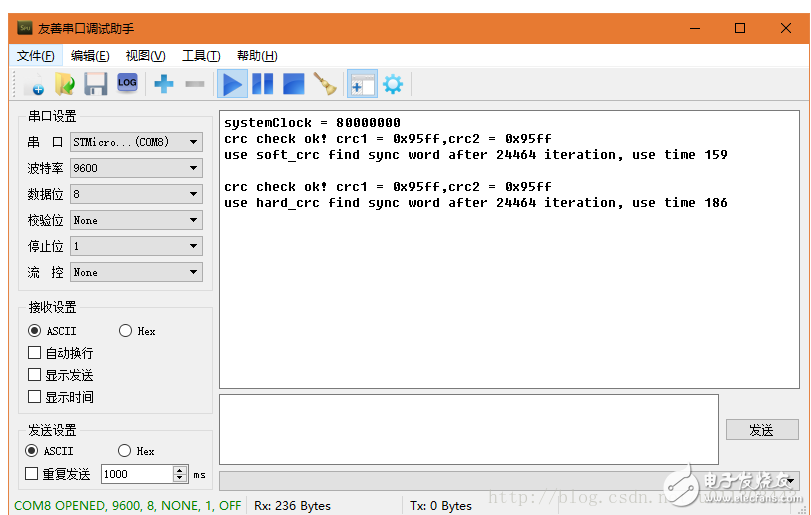Toggle the 显示时间 checkbox
This screenshot has height=515, width=811.
(35, 397)
